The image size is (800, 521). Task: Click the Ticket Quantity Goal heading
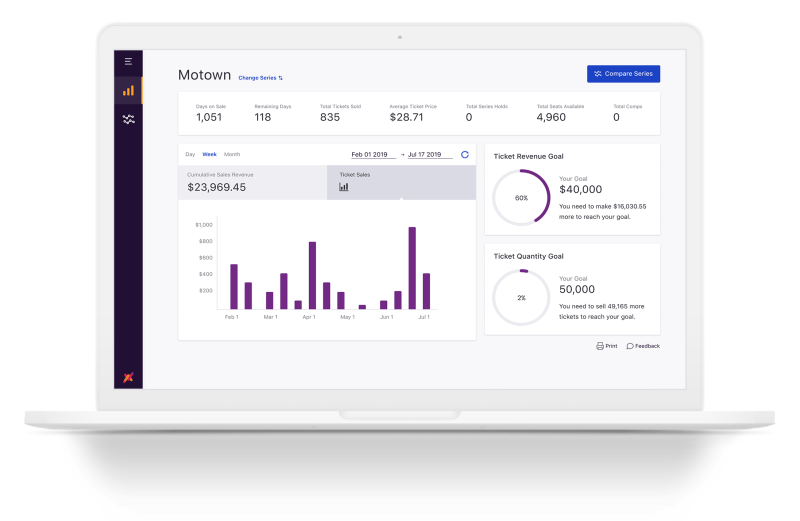pos(529,256)
